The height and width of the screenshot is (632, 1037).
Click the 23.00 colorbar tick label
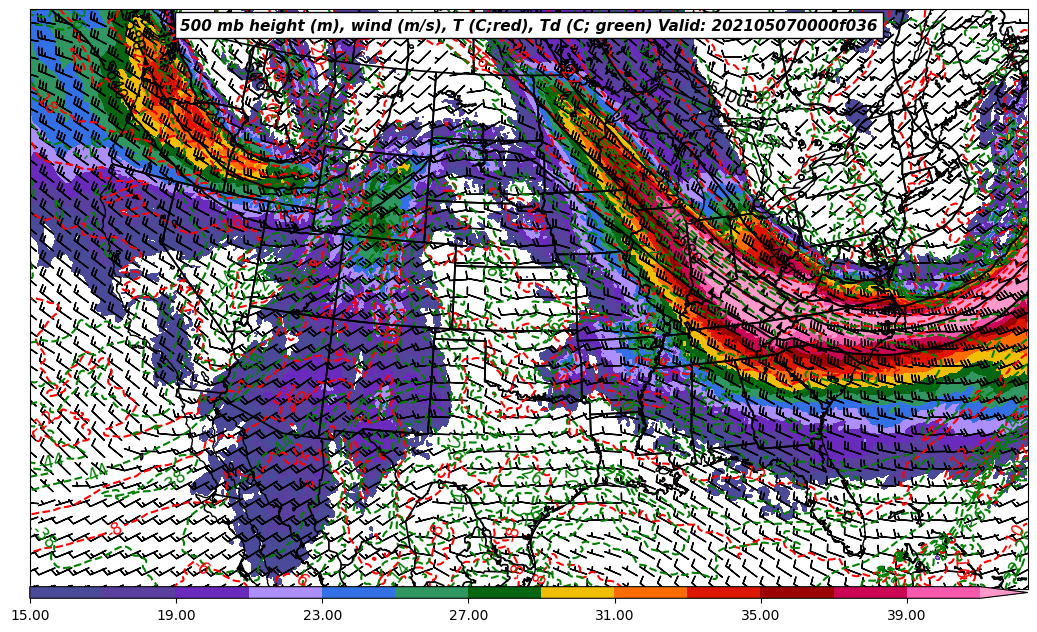click(323, 615)
